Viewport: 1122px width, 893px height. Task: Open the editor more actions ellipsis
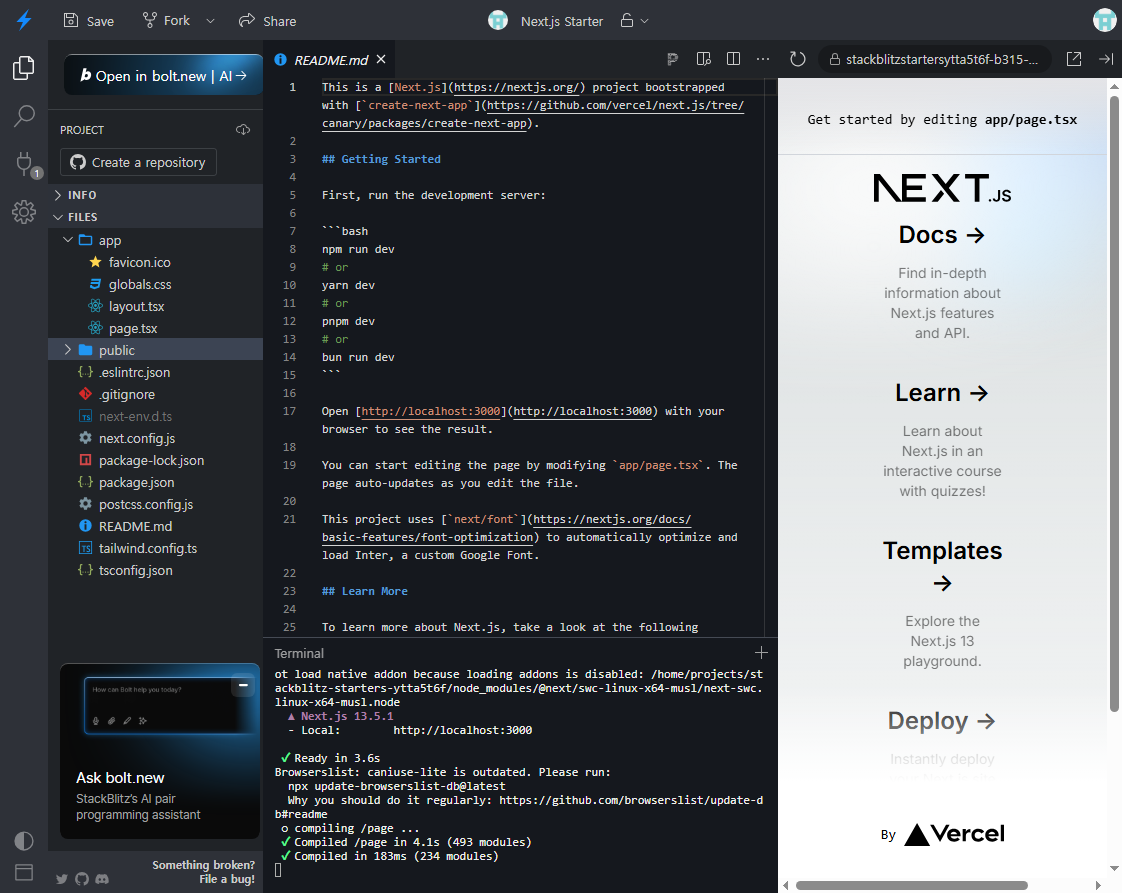(764, 59)
